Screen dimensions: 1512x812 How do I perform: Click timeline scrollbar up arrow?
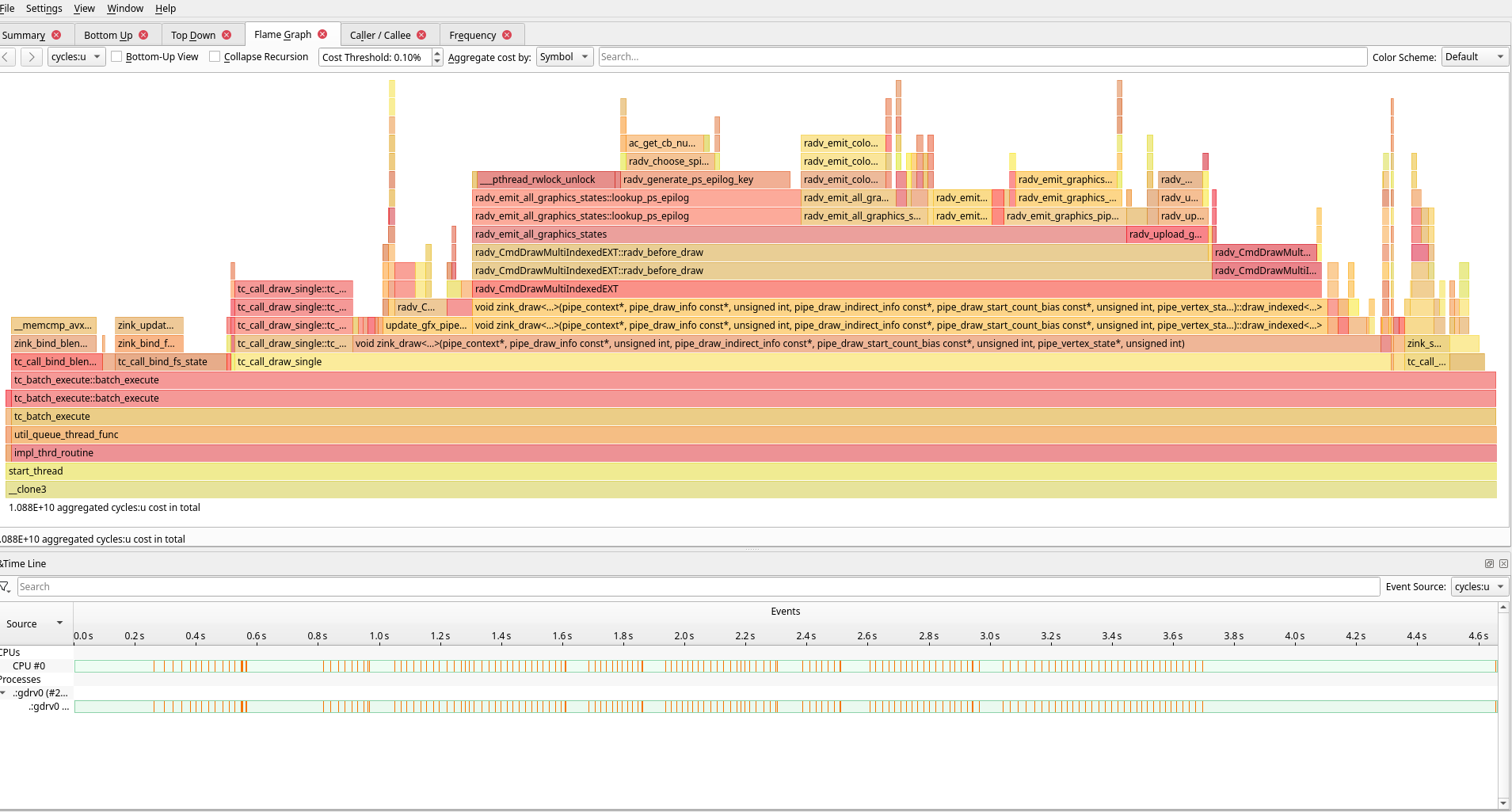coord(1503,607)
